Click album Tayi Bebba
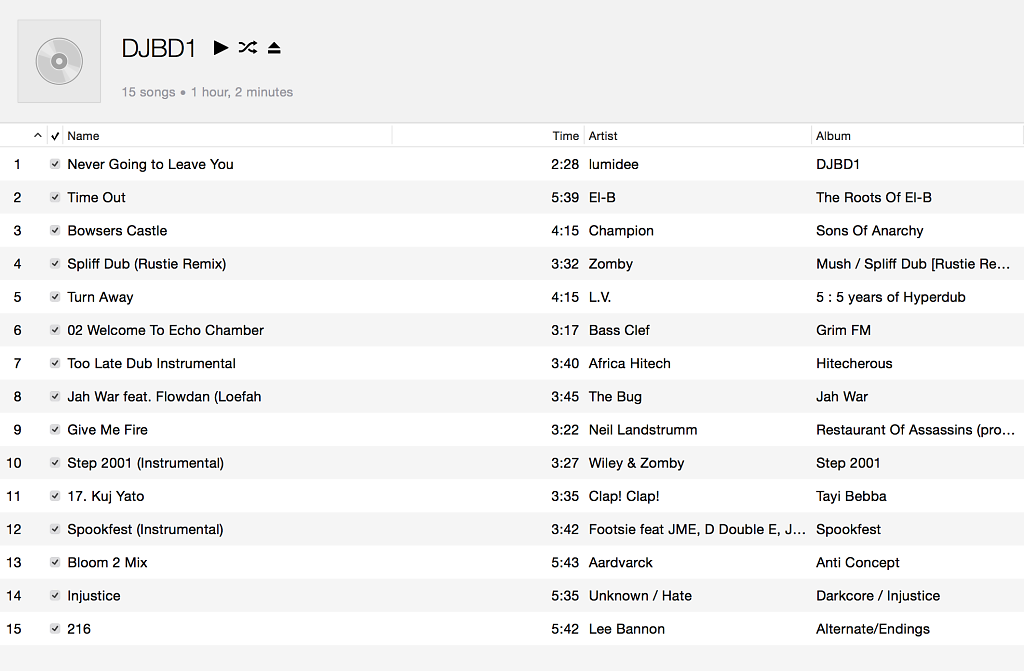Screen dimensions: 1024x671 [851, 496]
